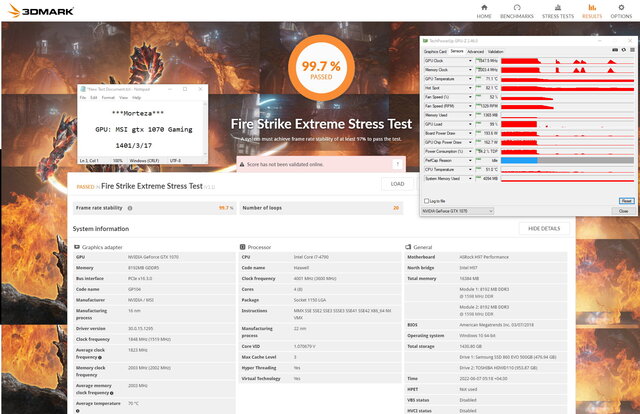Select the Sensors tab in GPU-Z
Viewport: 640px width, 414px height.
point(457,51)
